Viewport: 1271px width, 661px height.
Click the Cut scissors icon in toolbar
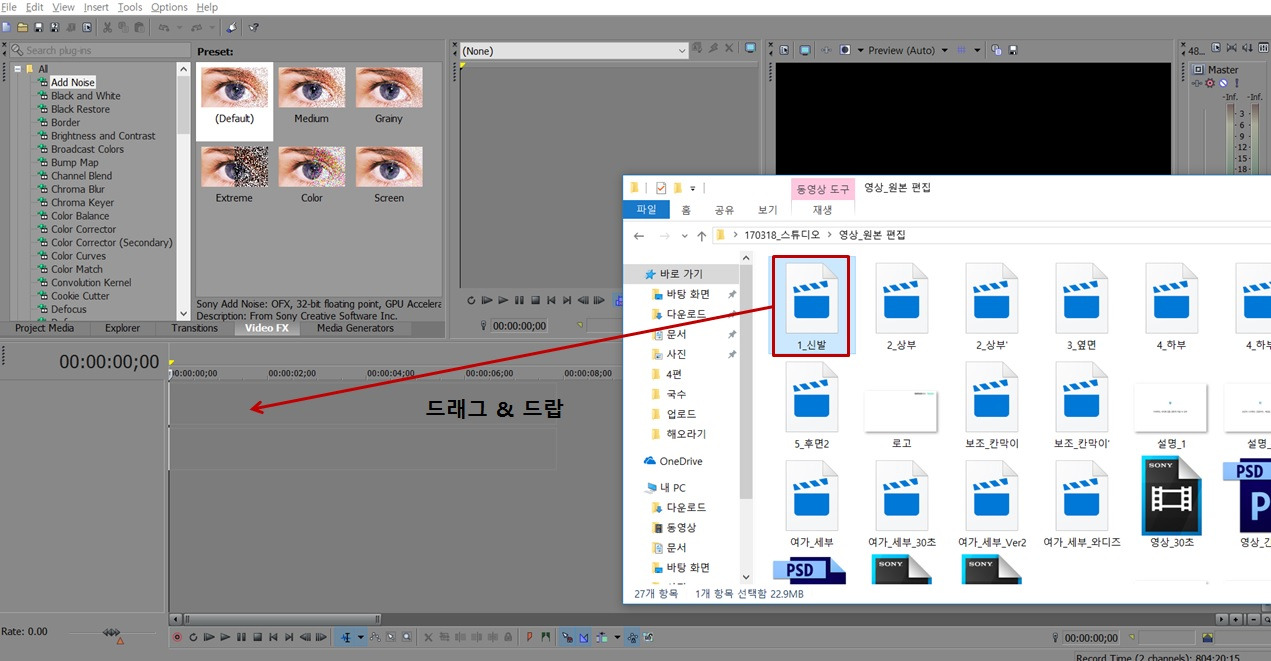pos(107,27)
